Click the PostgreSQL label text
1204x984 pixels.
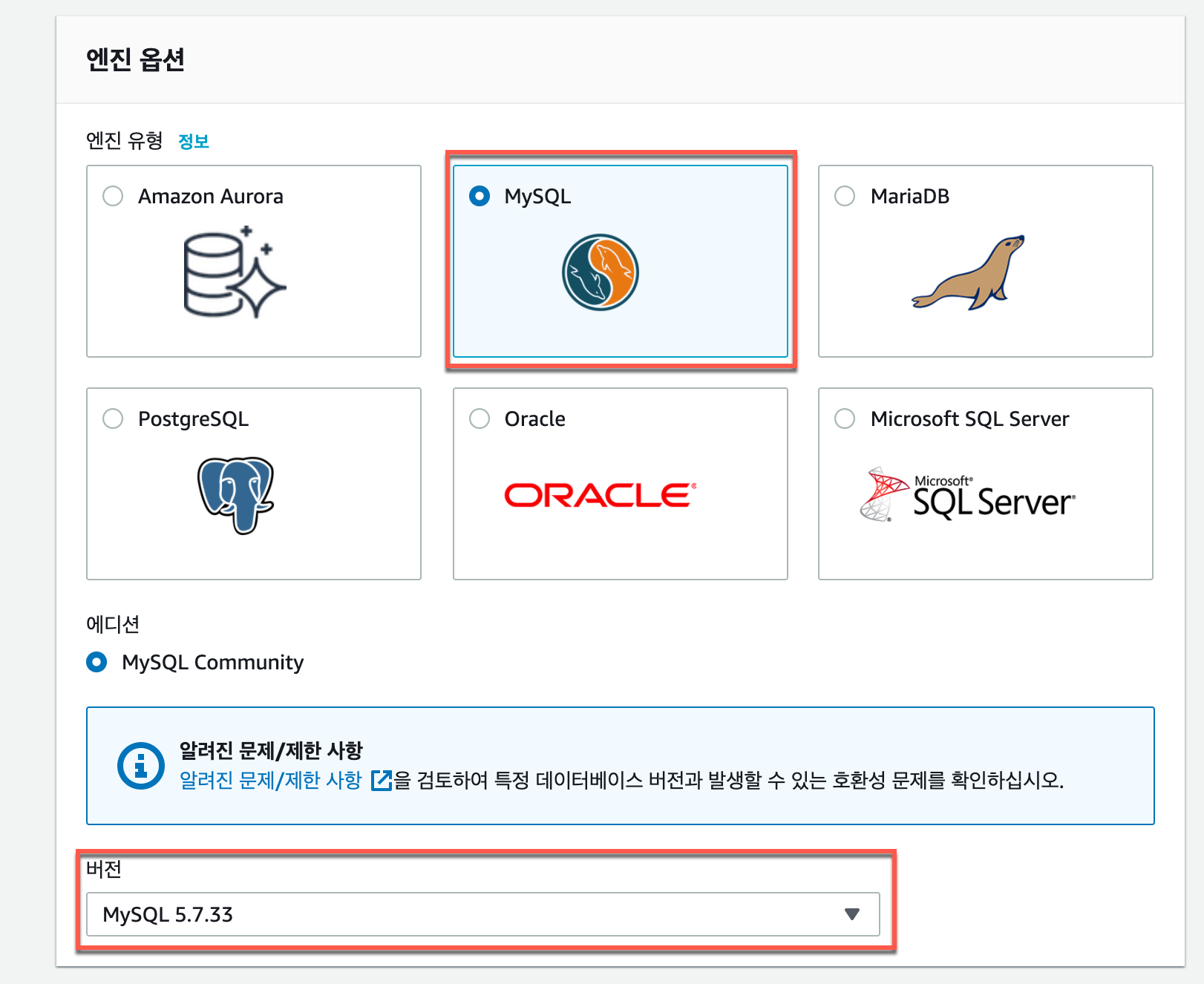point(194,419)
